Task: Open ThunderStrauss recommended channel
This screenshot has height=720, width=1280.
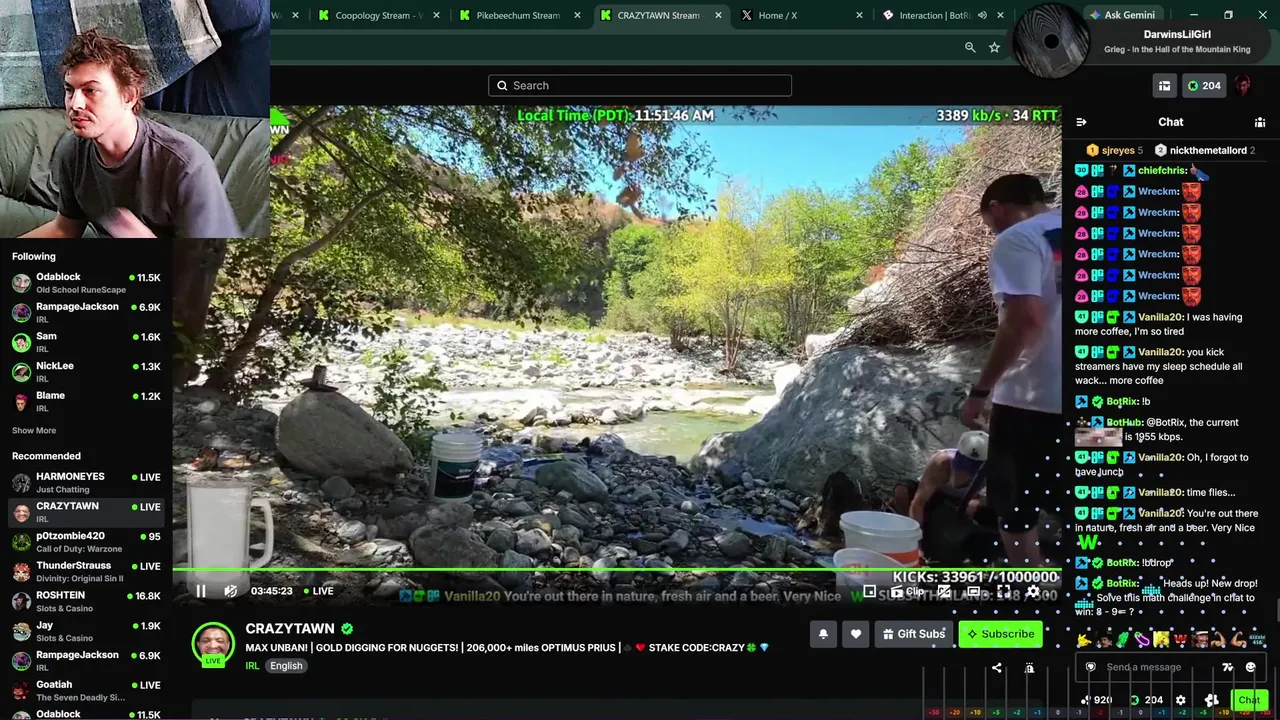Action: (86, 572)
